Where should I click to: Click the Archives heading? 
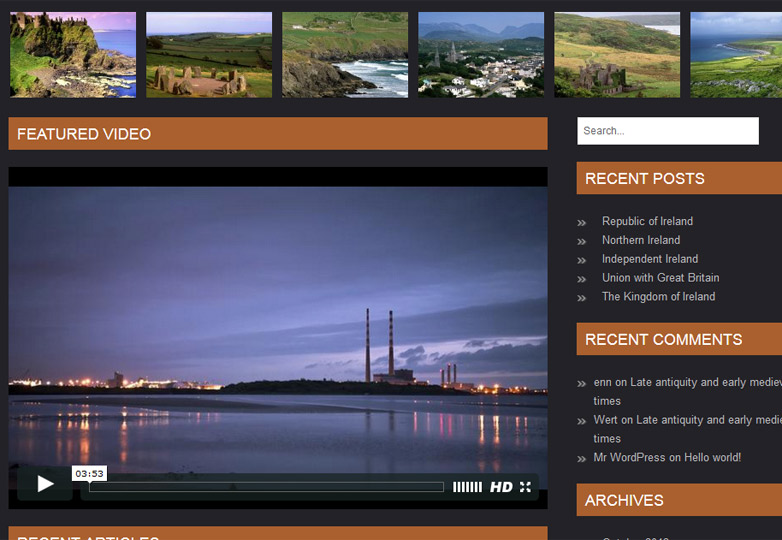[624, 501]
